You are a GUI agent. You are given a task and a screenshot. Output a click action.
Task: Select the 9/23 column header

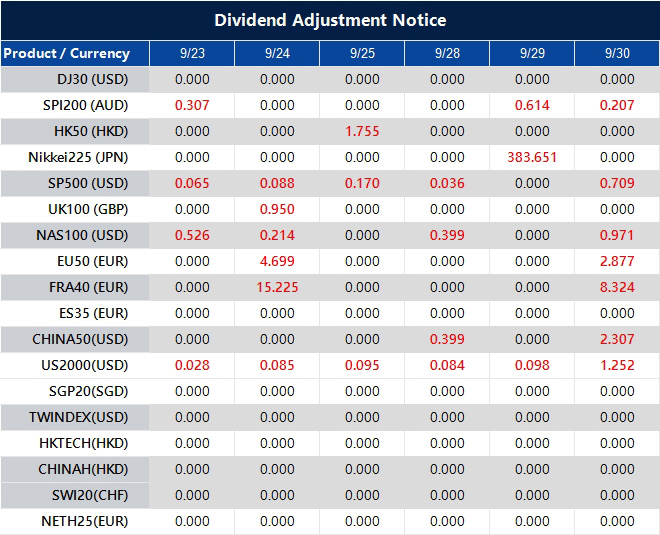point(192,53)
